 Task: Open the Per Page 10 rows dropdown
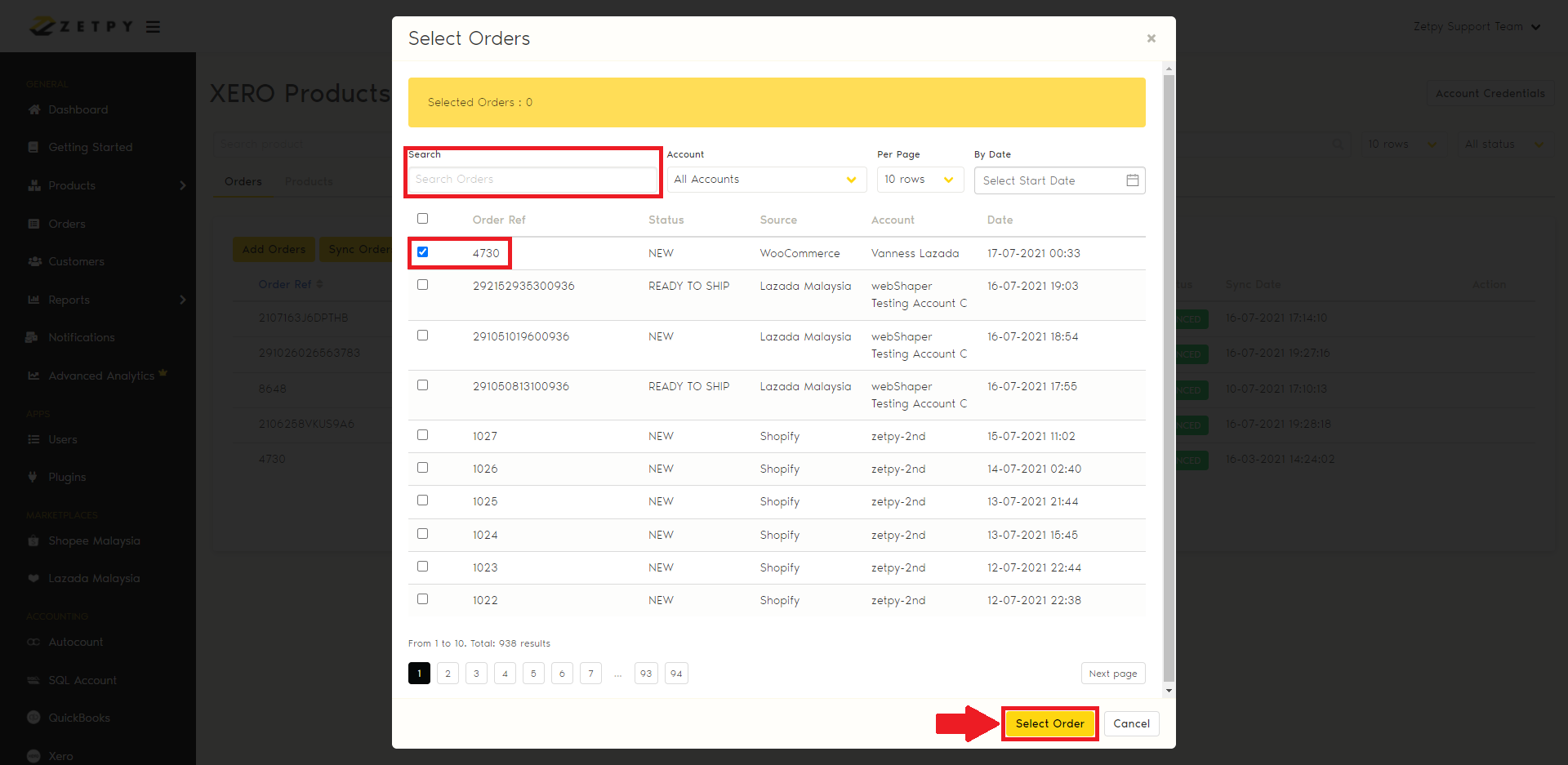tap(920, 180)
